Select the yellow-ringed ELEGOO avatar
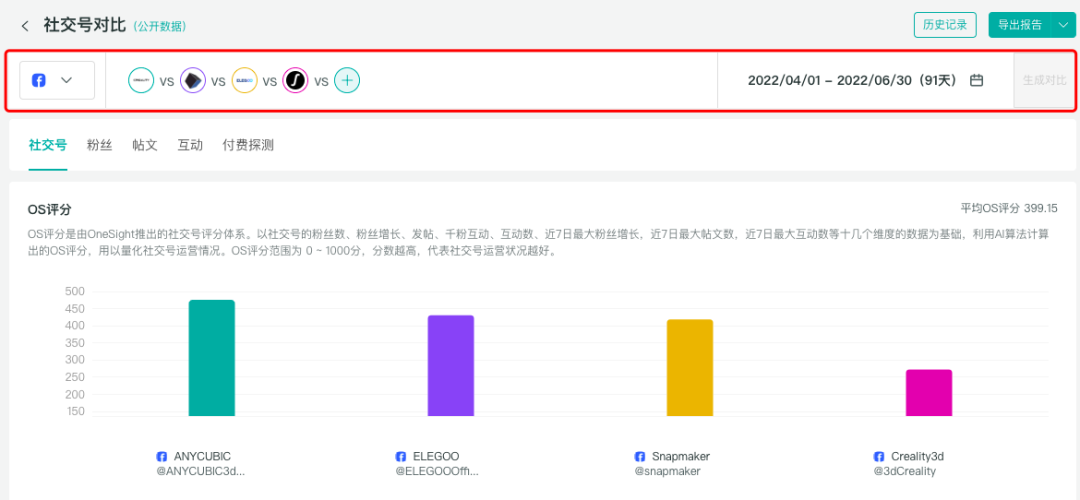 (x=245, y=81)
